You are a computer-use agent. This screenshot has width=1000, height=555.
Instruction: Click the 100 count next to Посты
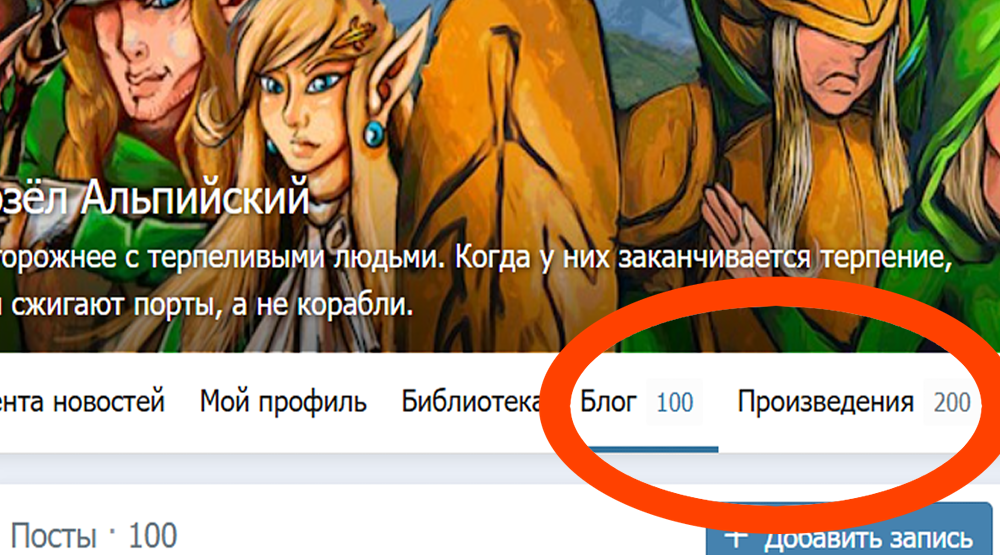152,535
